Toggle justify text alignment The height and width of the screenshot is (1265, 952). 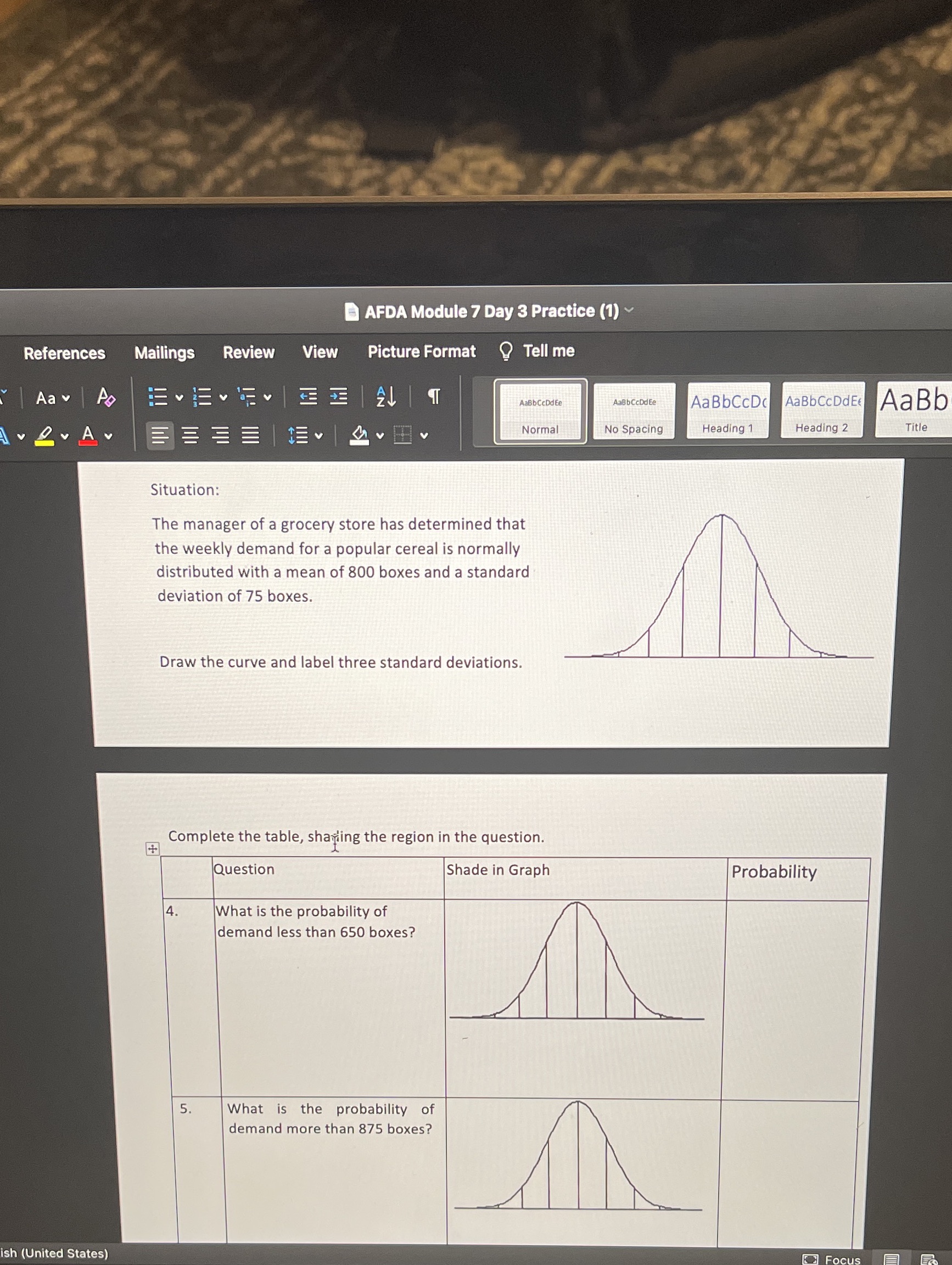[x=250, y=436]
